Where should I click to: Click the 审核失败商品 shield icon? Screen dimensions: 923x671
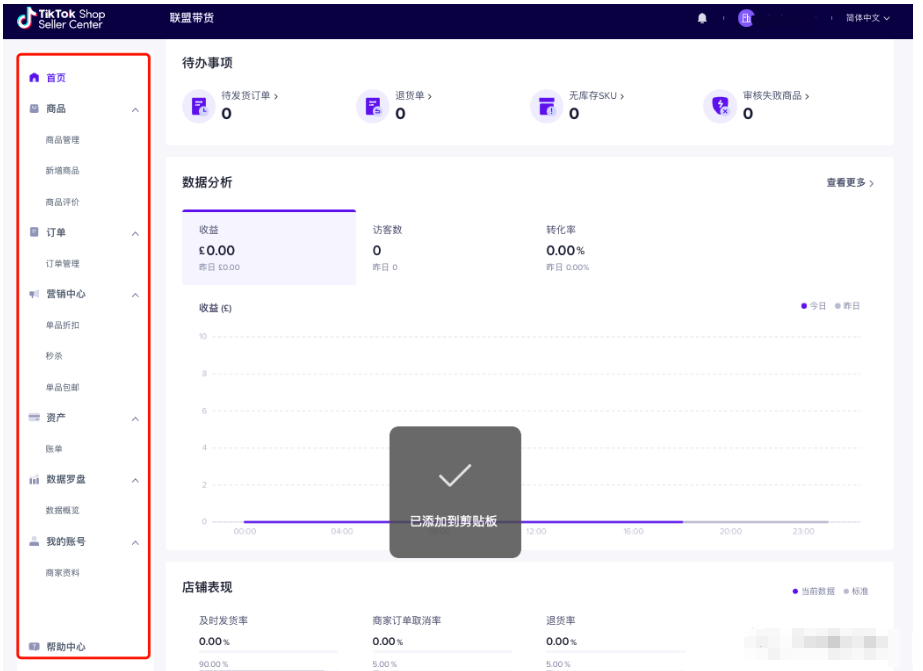point(720,105)
